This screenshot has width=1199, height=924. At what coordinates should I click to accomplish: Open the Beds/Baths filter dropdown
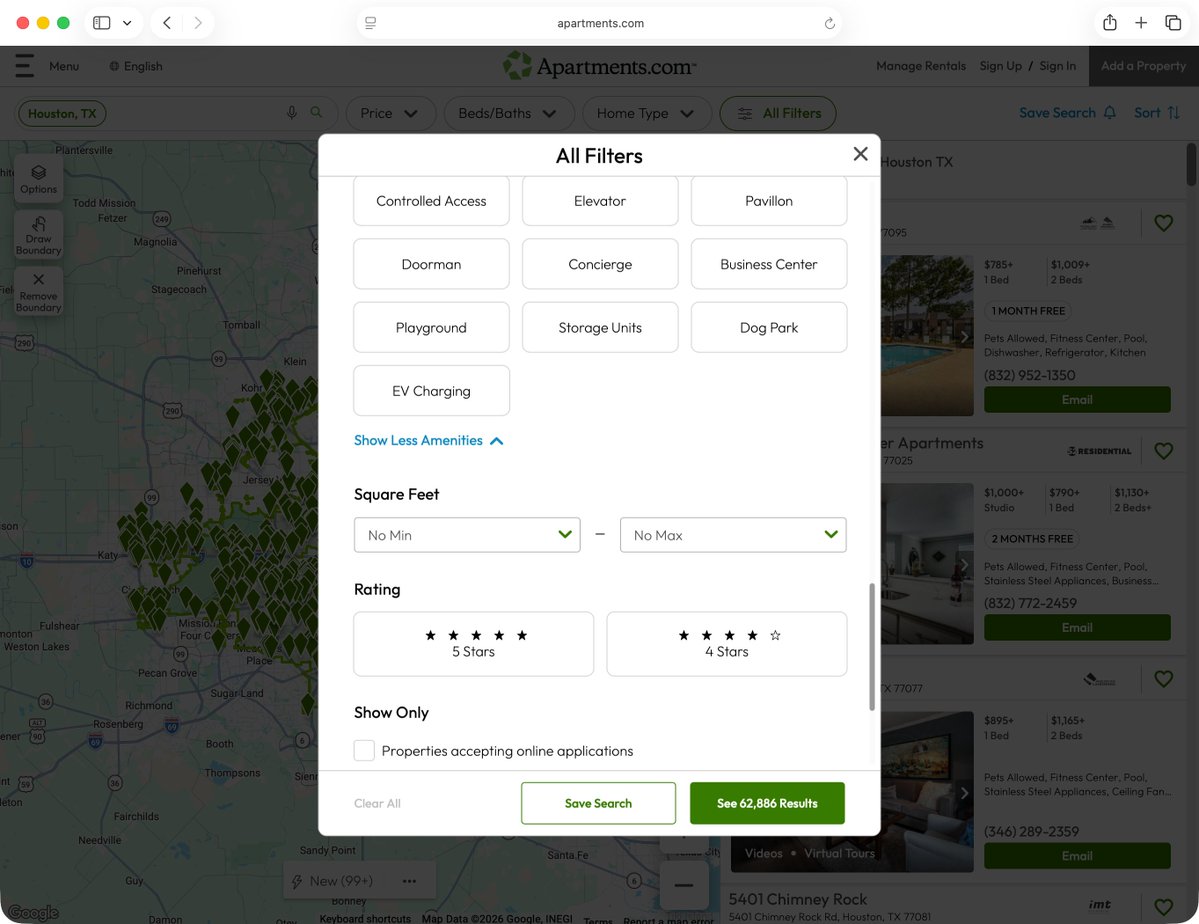[x=509, y=113]
